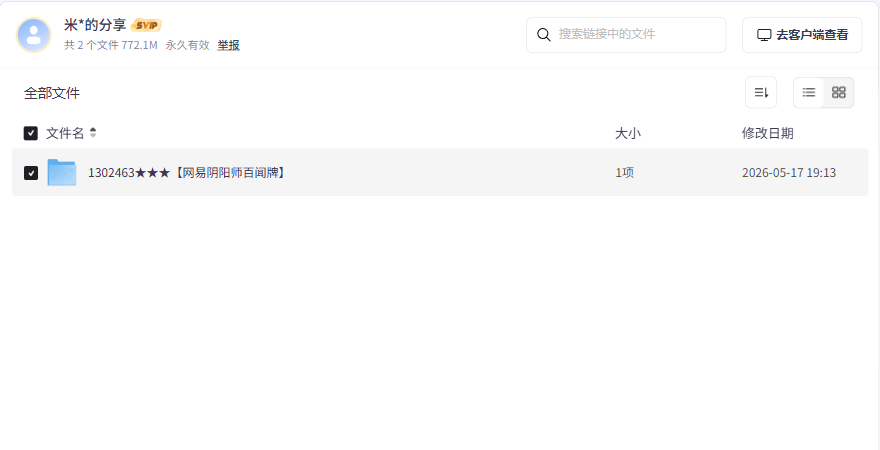This screenshot has height=450, width=880.
Task: Click the 举报 report link
Action: coord(228,45)
